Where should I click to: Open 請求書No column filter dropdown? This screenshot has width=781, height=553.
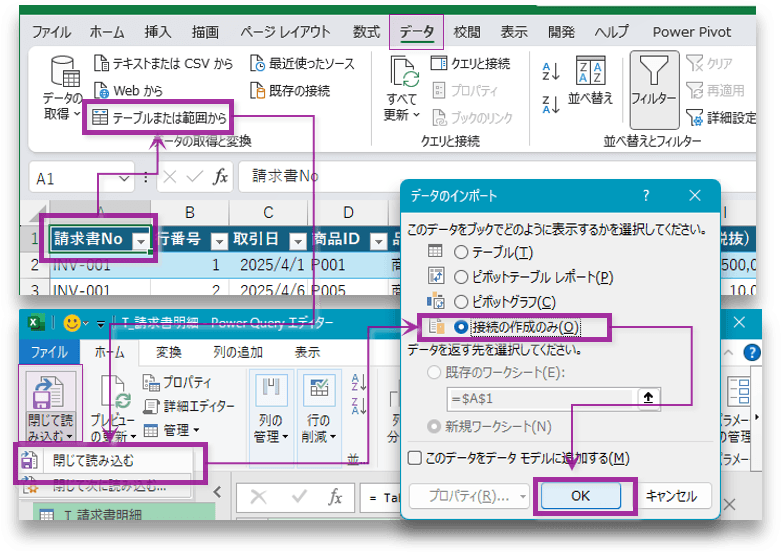coord(141,241)
